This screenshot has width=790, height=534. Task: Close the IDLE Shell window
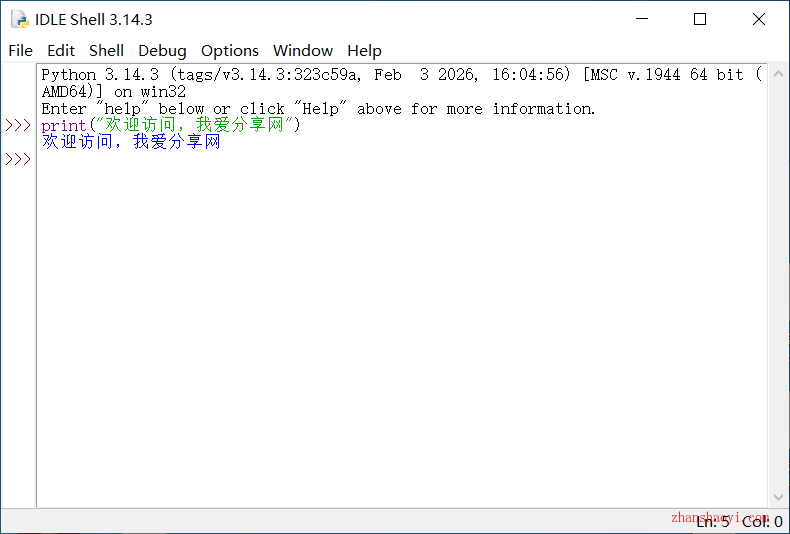pos(759,19)
